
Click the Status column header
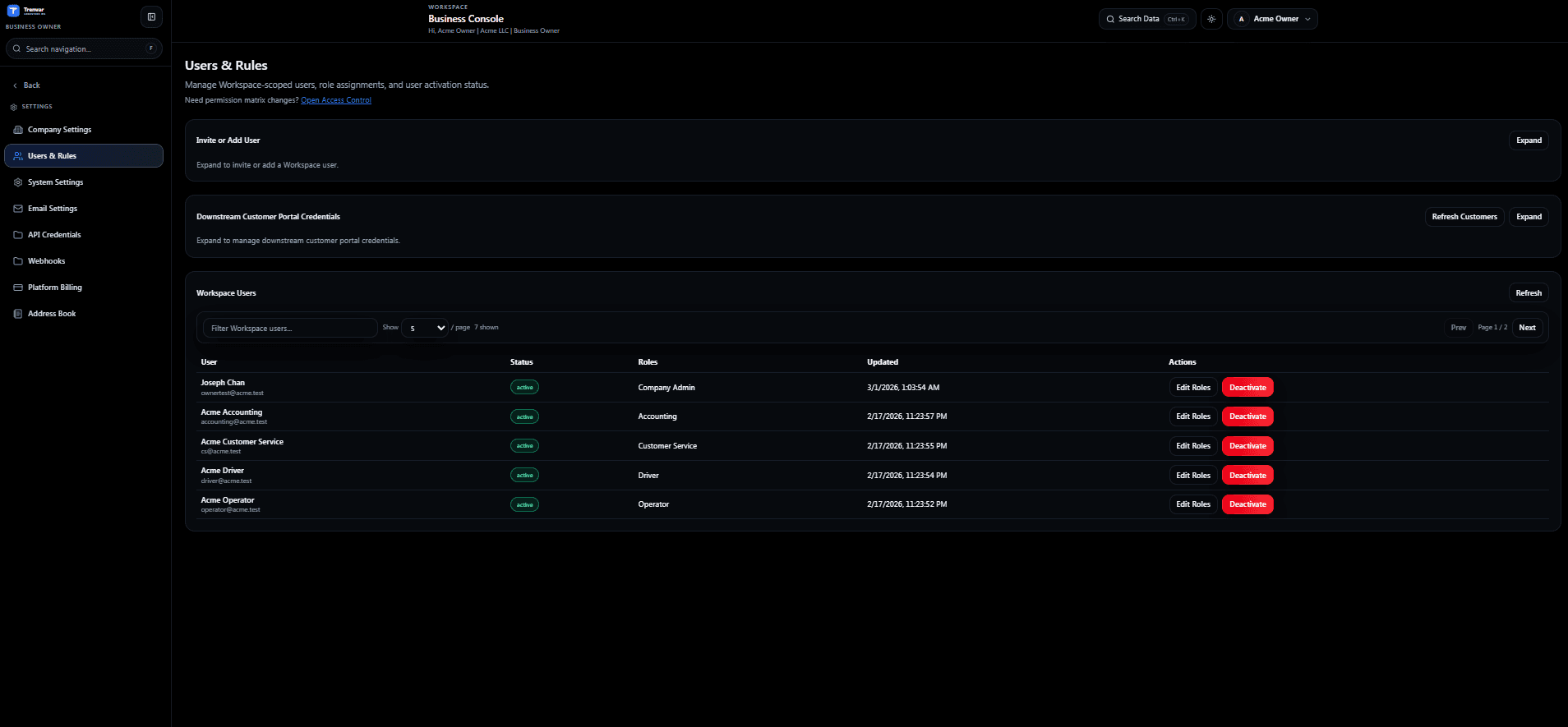coord(521,362)
